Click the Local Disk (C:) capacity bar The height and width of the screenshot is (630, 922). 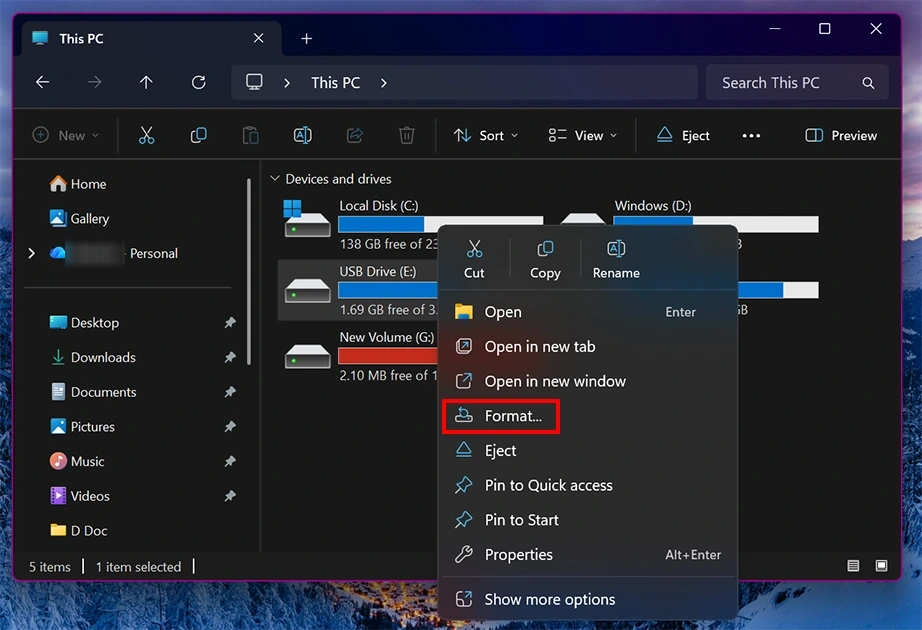click(x=440, y=224)
